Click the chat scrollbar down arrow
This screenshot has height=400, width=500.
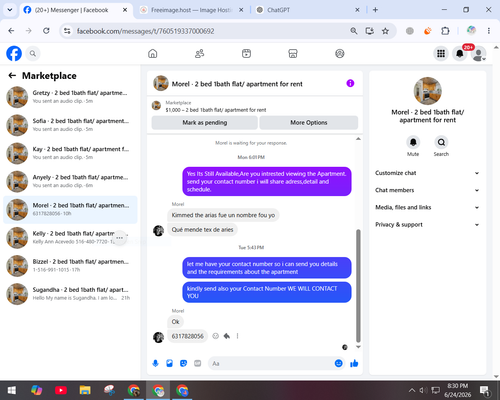[358, 347]
